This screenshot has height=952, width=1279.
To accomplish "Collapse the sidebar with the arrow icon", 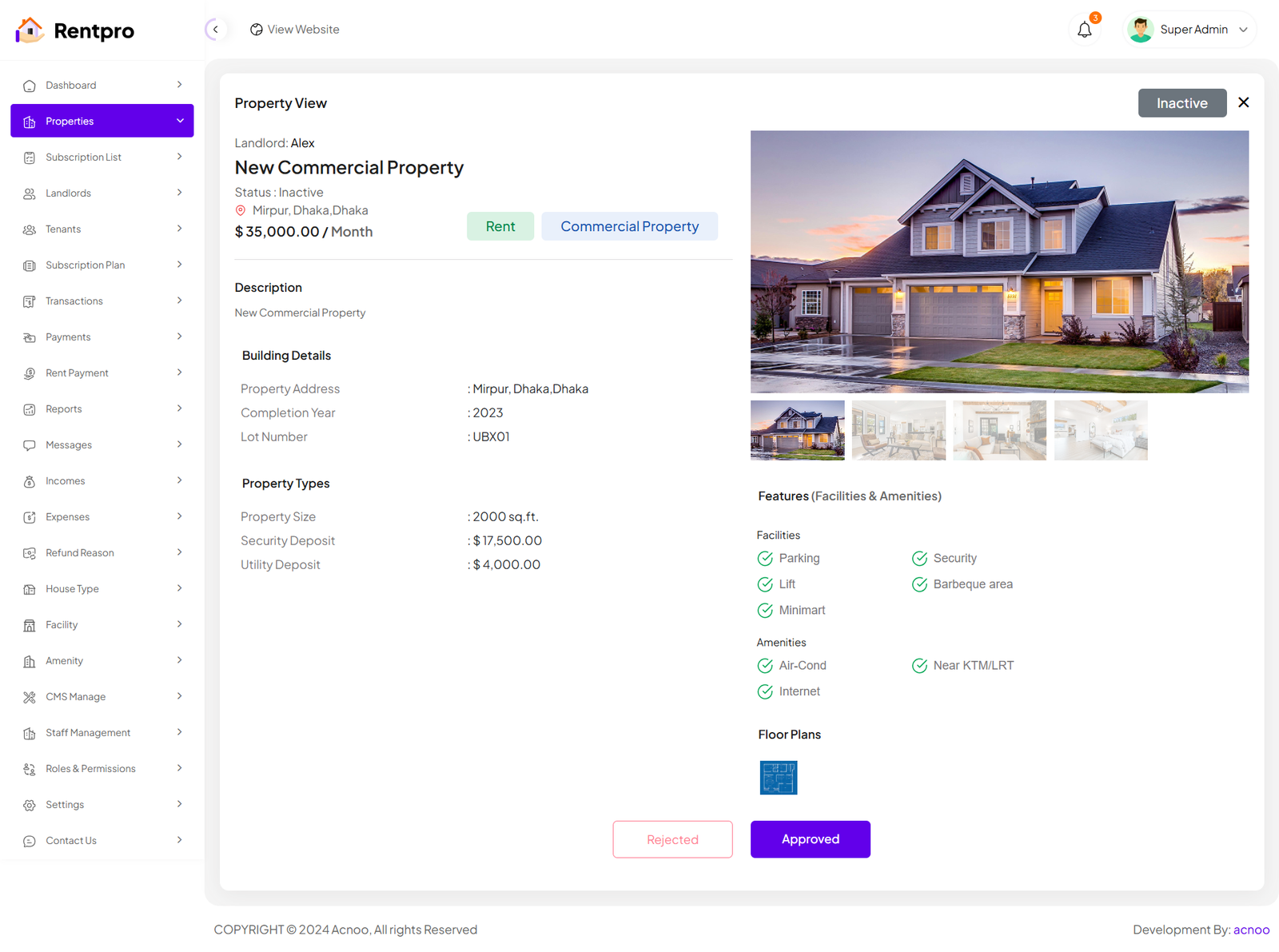I will pyautogui.click(x=215, y=30).
